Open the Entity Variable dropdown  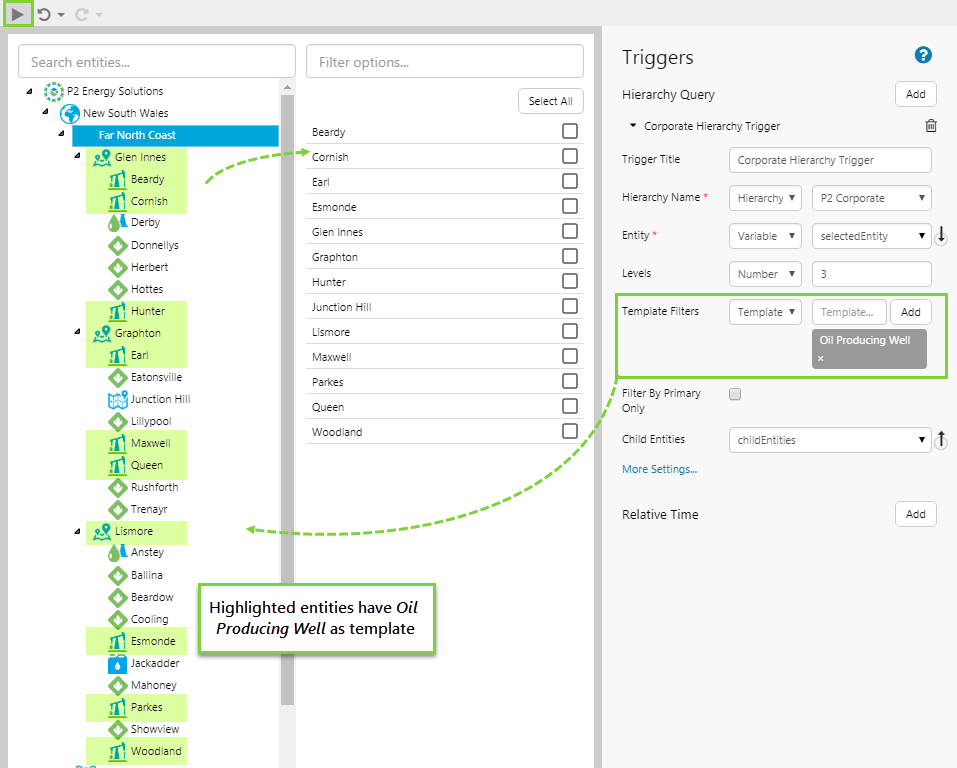point(765,236)
